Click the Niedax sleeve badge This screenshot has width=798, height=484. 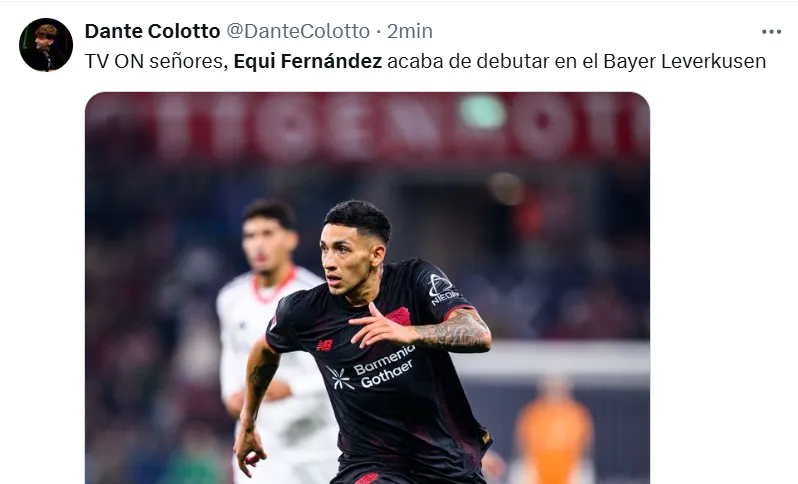tap(442, 290)
